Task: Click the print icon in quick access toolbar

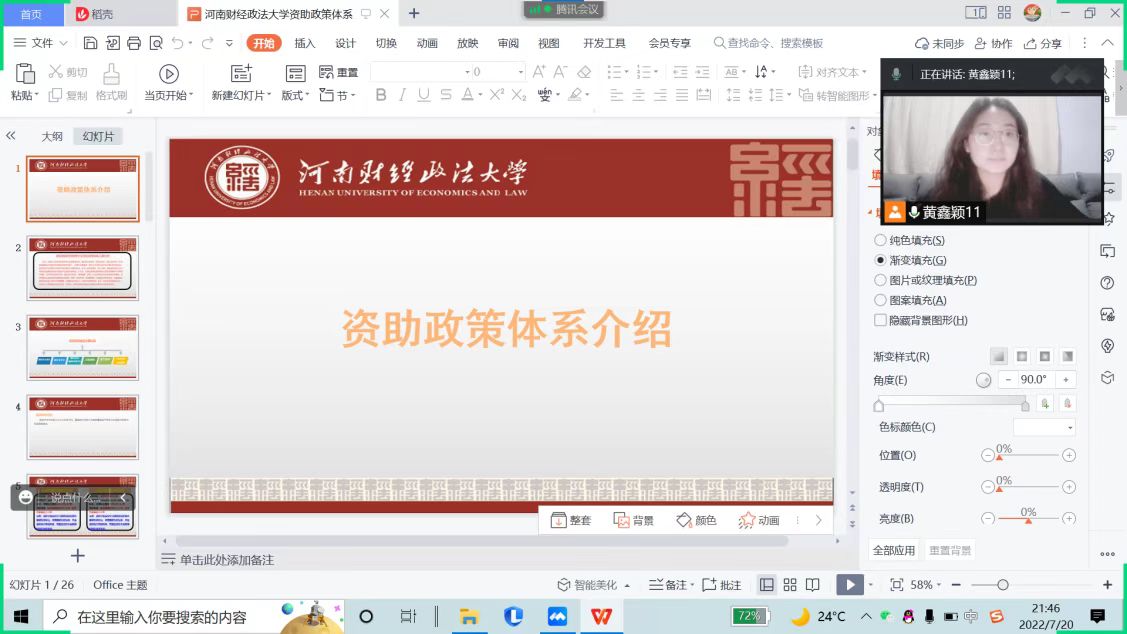Action: coord(134,43)
